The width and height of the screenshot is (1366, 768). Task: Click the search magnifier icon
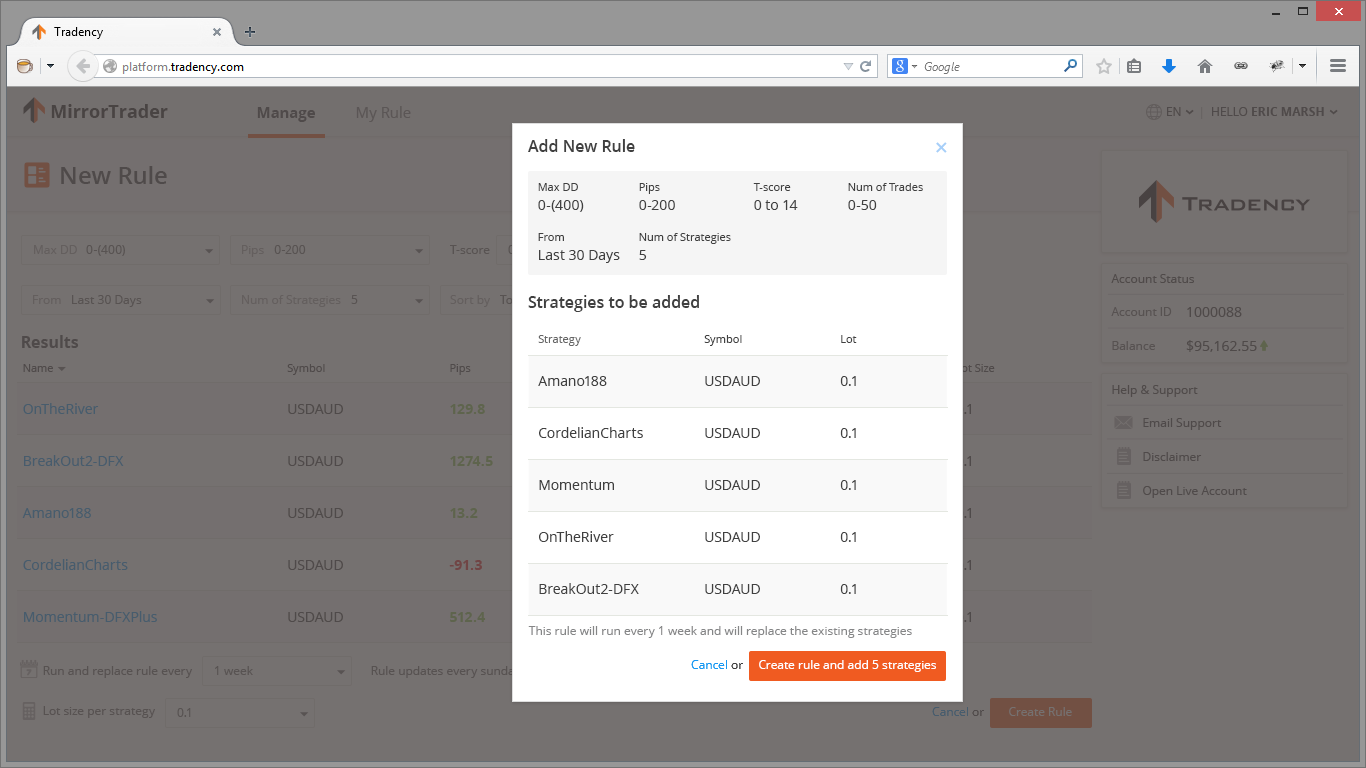point(1071,66)
